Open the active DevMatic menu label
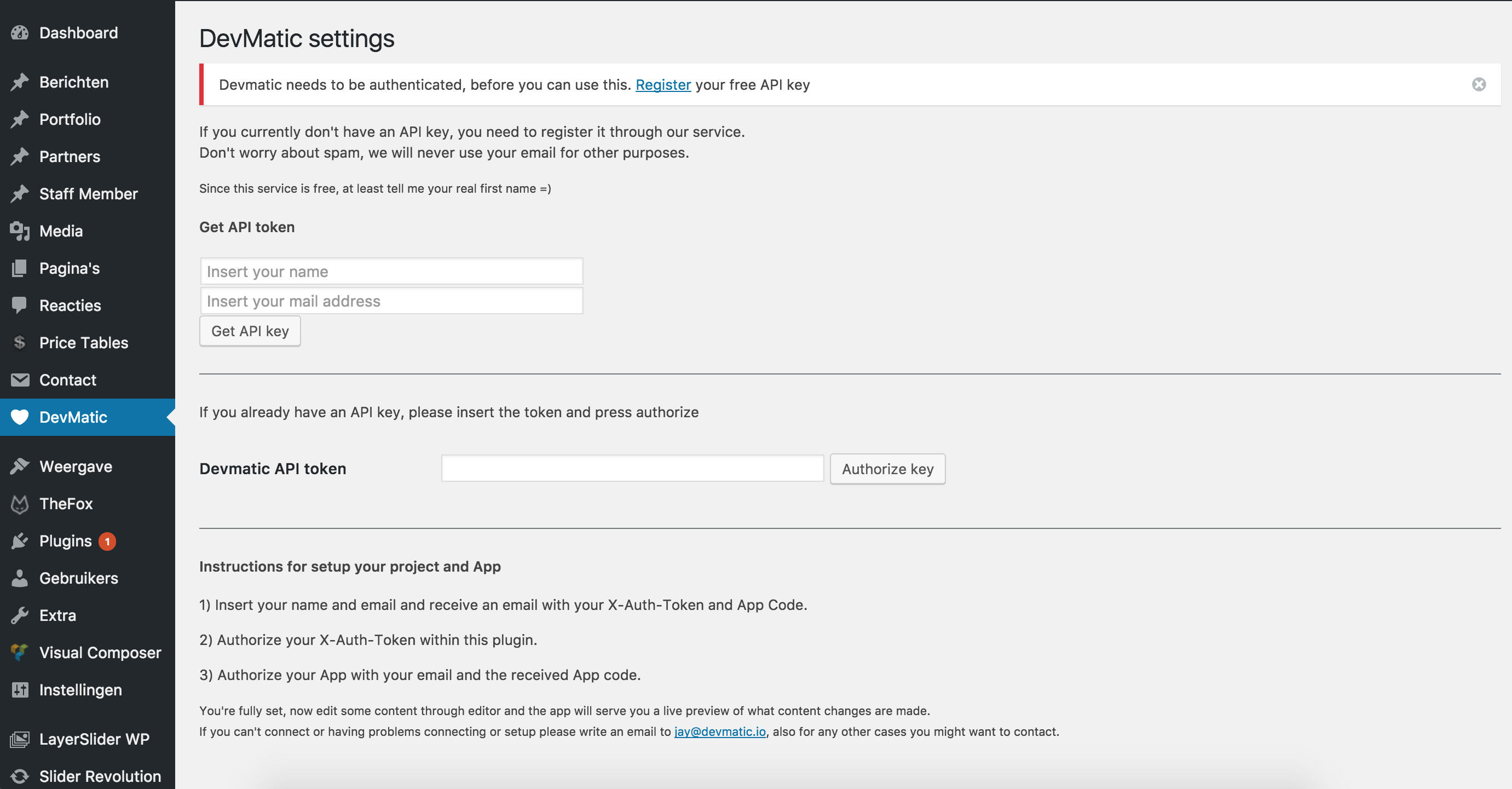Screen dimensions: 1512x789 point(73,417)
